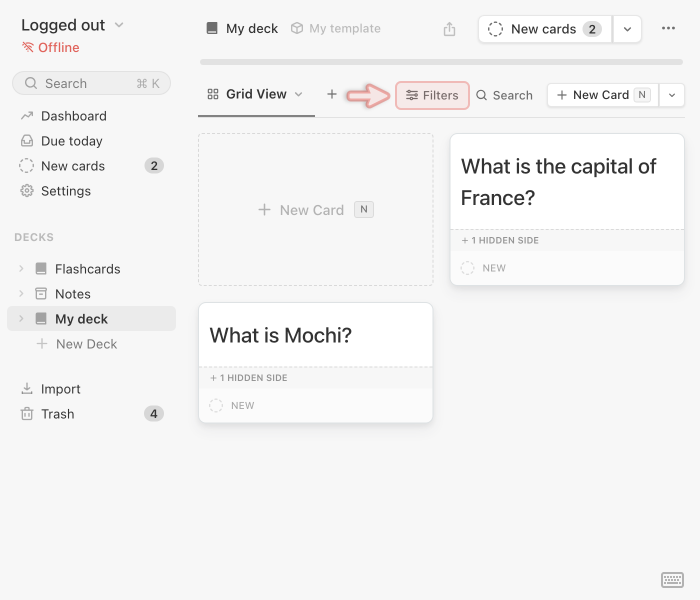
Task: Open the 'What is Mochi?' card
Action: point(315,336)
